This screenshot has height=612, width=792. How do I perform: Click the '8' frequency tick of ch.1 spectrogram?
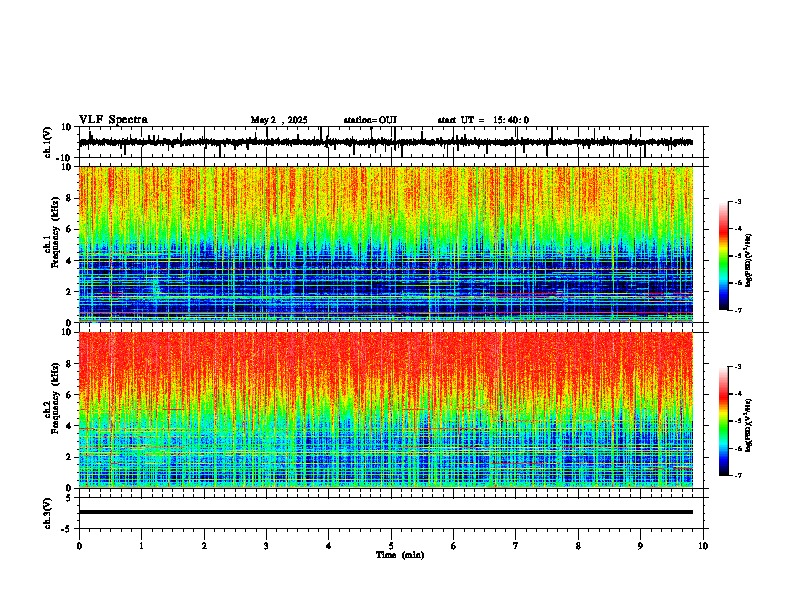69,198
